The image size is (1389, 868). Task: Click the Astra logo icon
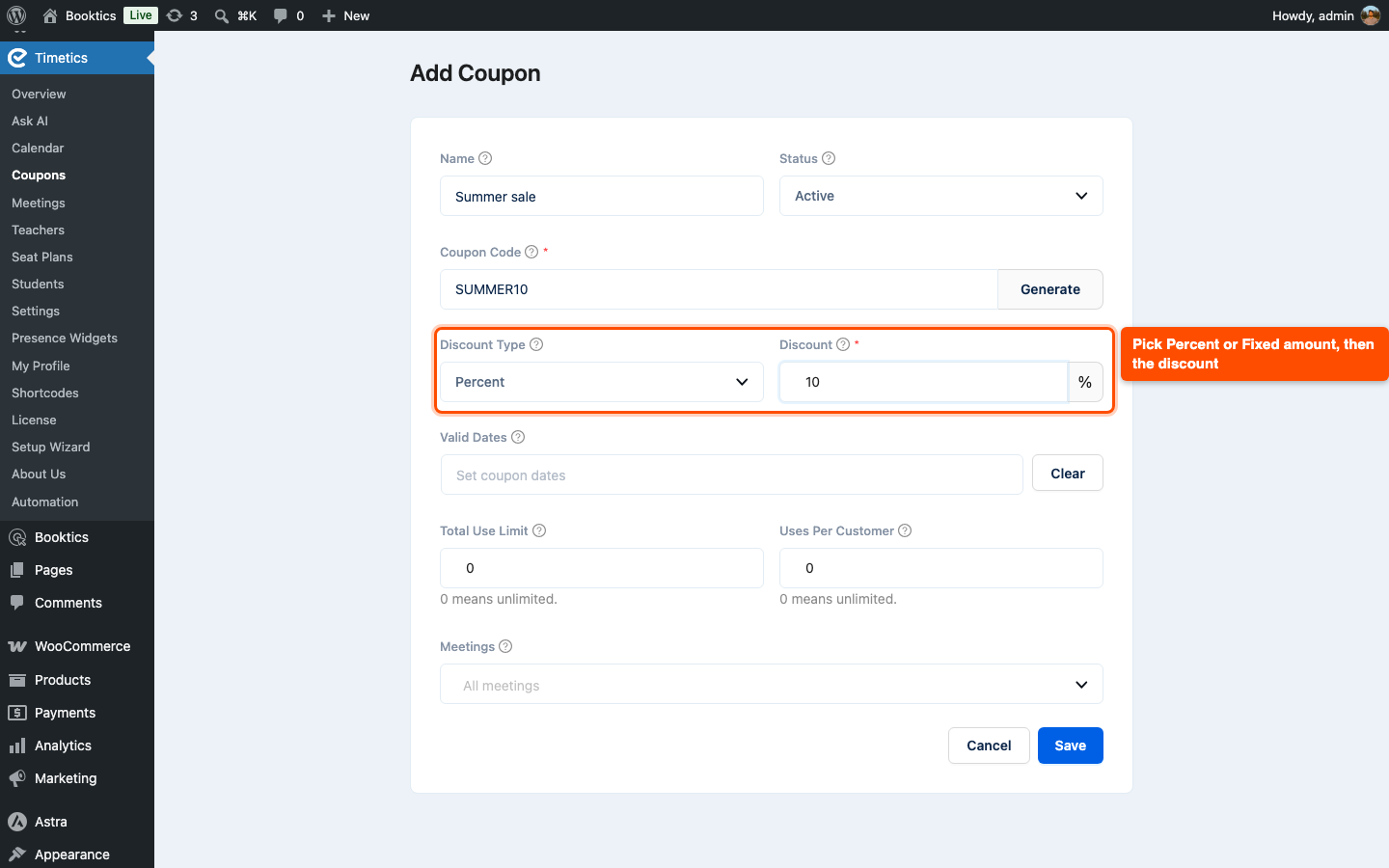point(17,822)
